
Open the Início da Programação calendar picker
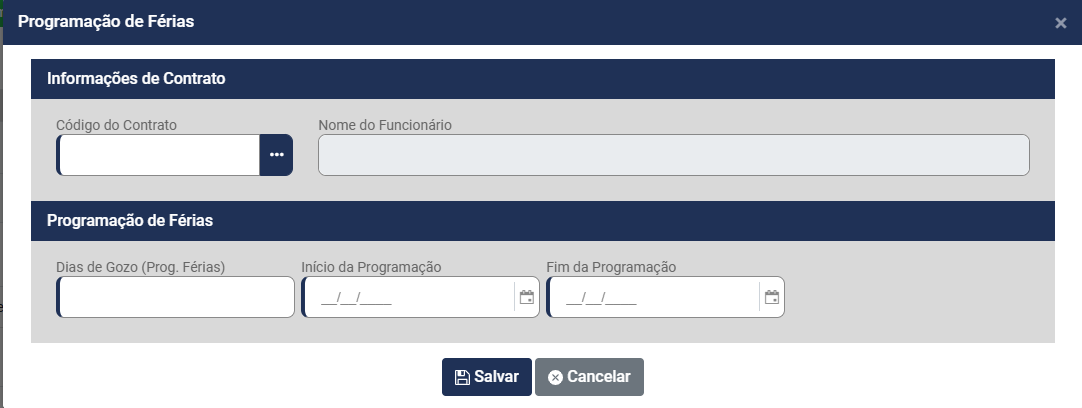tap(526, 297)
